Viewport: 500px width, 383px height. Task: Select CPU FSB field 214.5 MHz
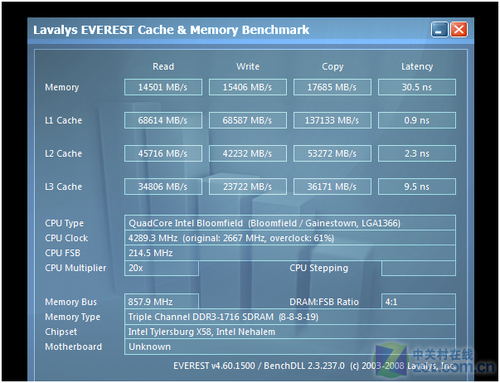tap(290, 253)
